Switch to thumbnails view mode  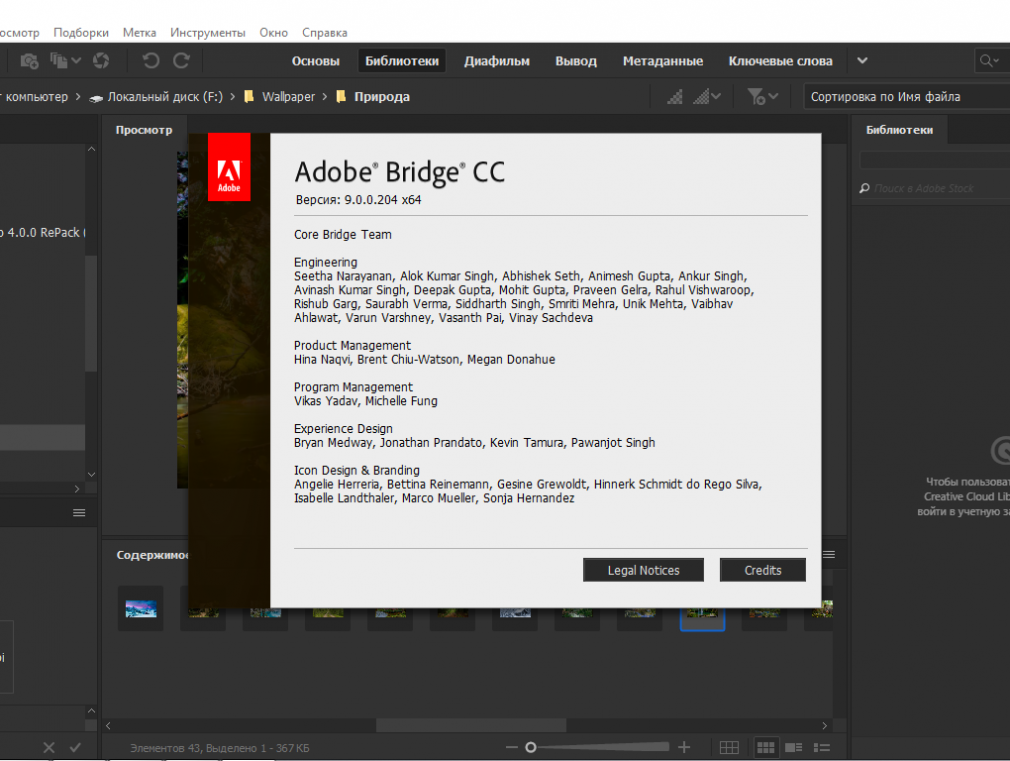point(766,747)
